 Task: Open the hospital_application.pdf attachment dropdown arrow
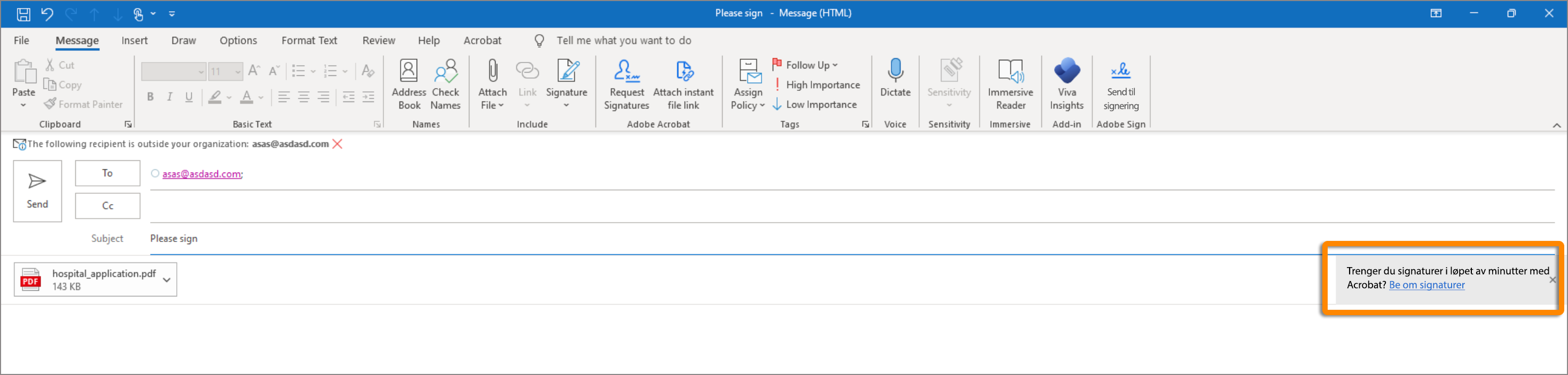tap(167, 279)
